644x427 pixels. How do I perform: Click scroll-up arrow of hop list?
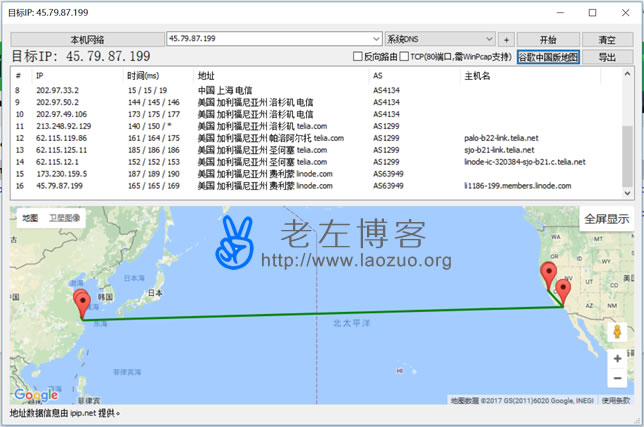point(627,74)
